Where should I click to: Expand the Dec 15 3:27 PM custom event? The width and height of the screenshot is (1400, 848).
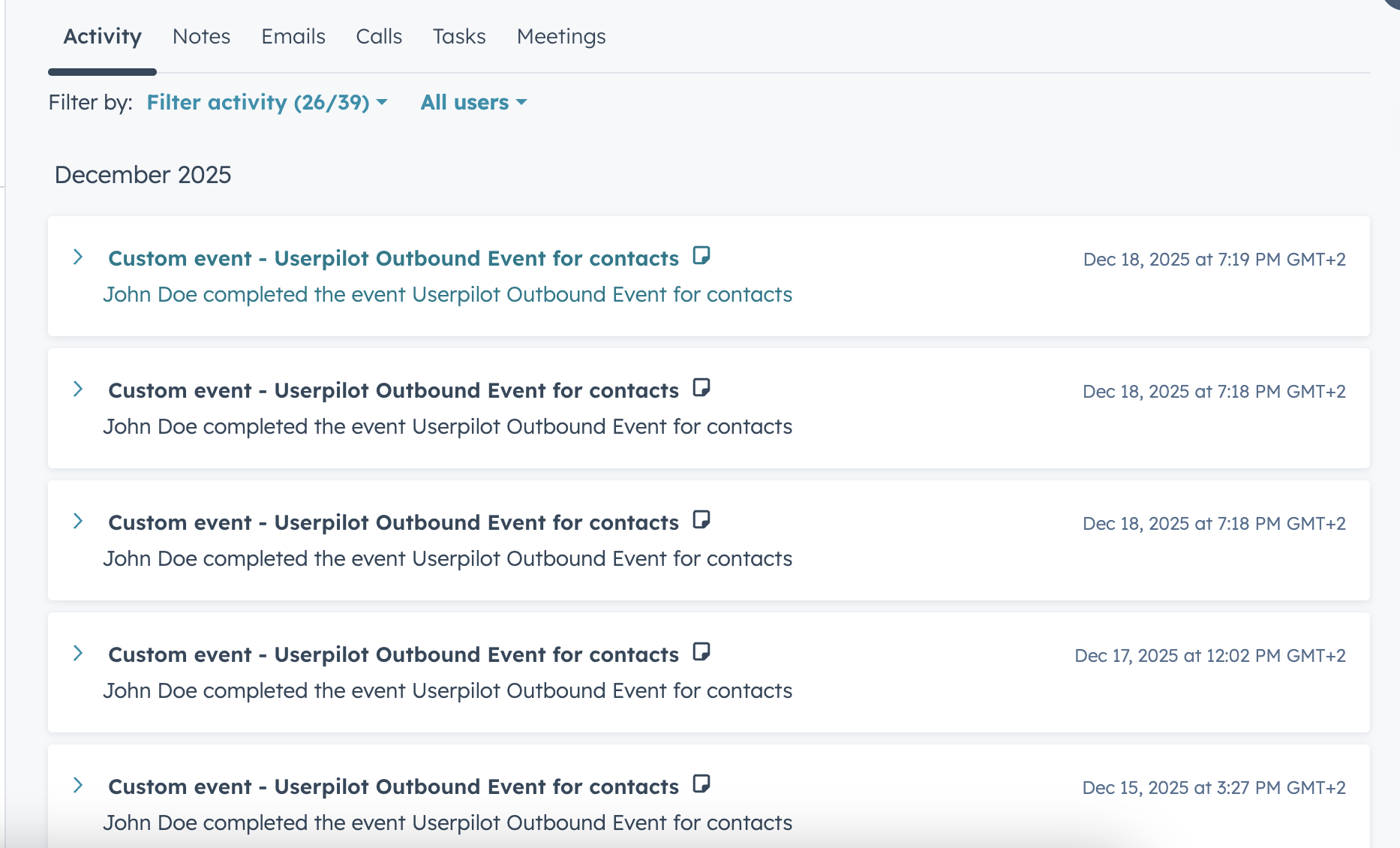pos(78,786)
